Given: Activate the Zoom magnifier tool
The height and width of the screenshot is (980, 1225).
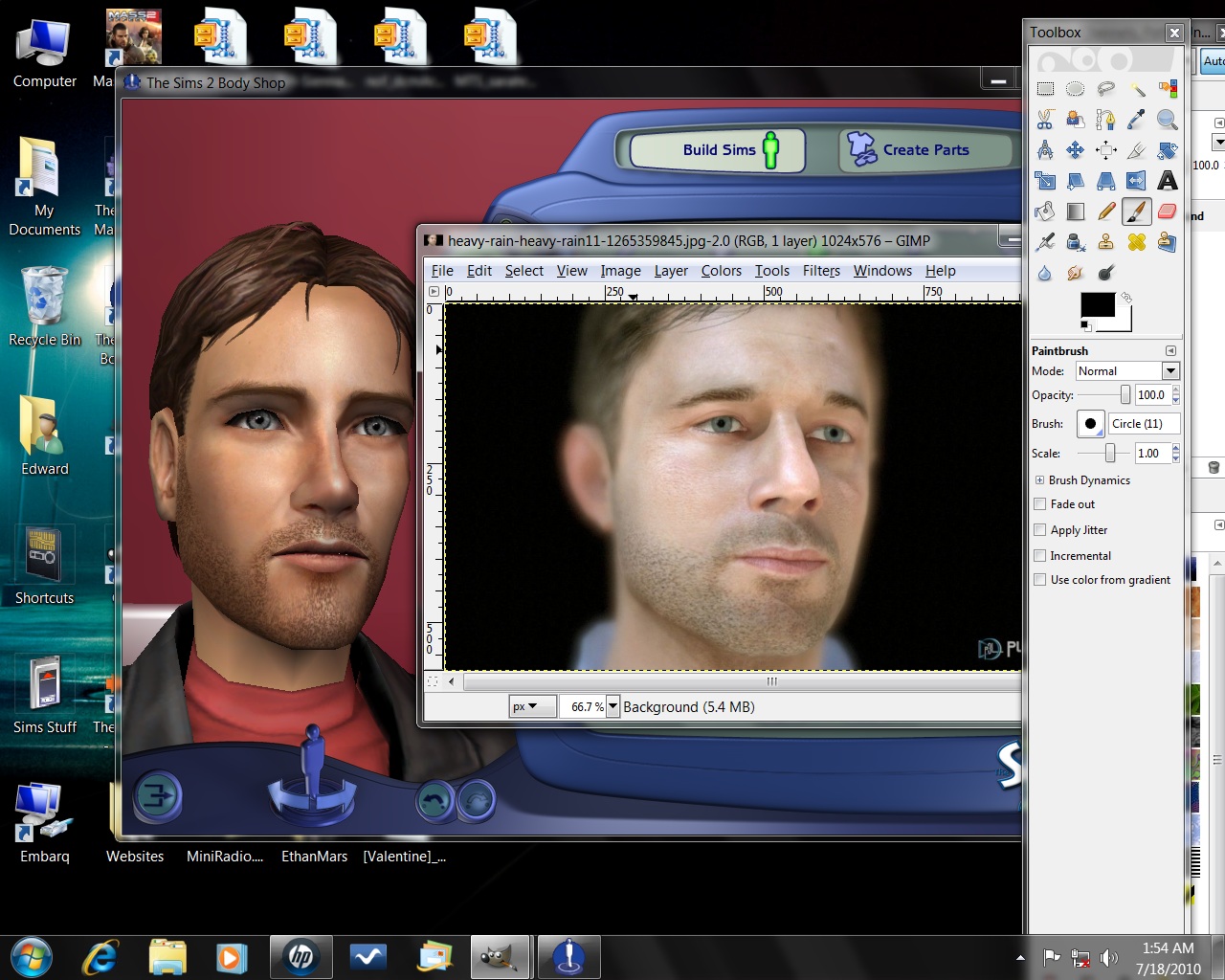Looking at the screenshot, I should click(1167, 120).
